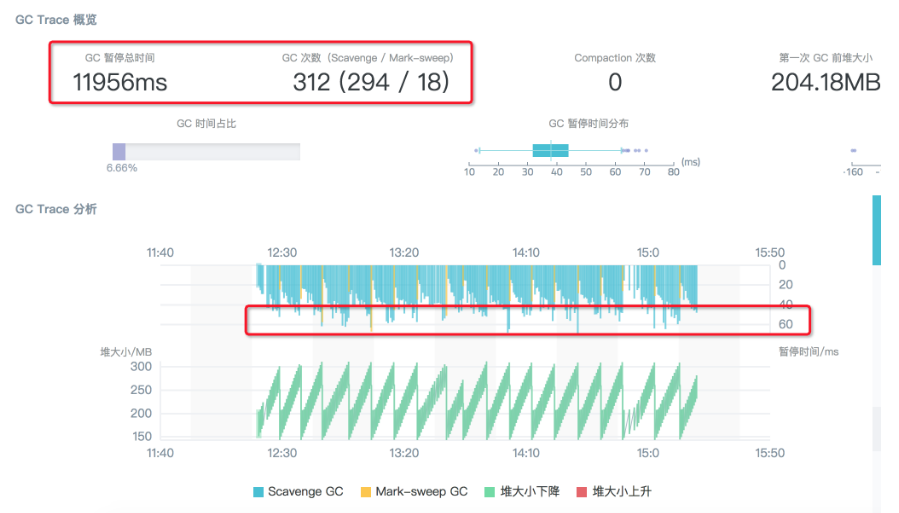Click the 暂停时间/ms axis title

[x=808, y=351]
